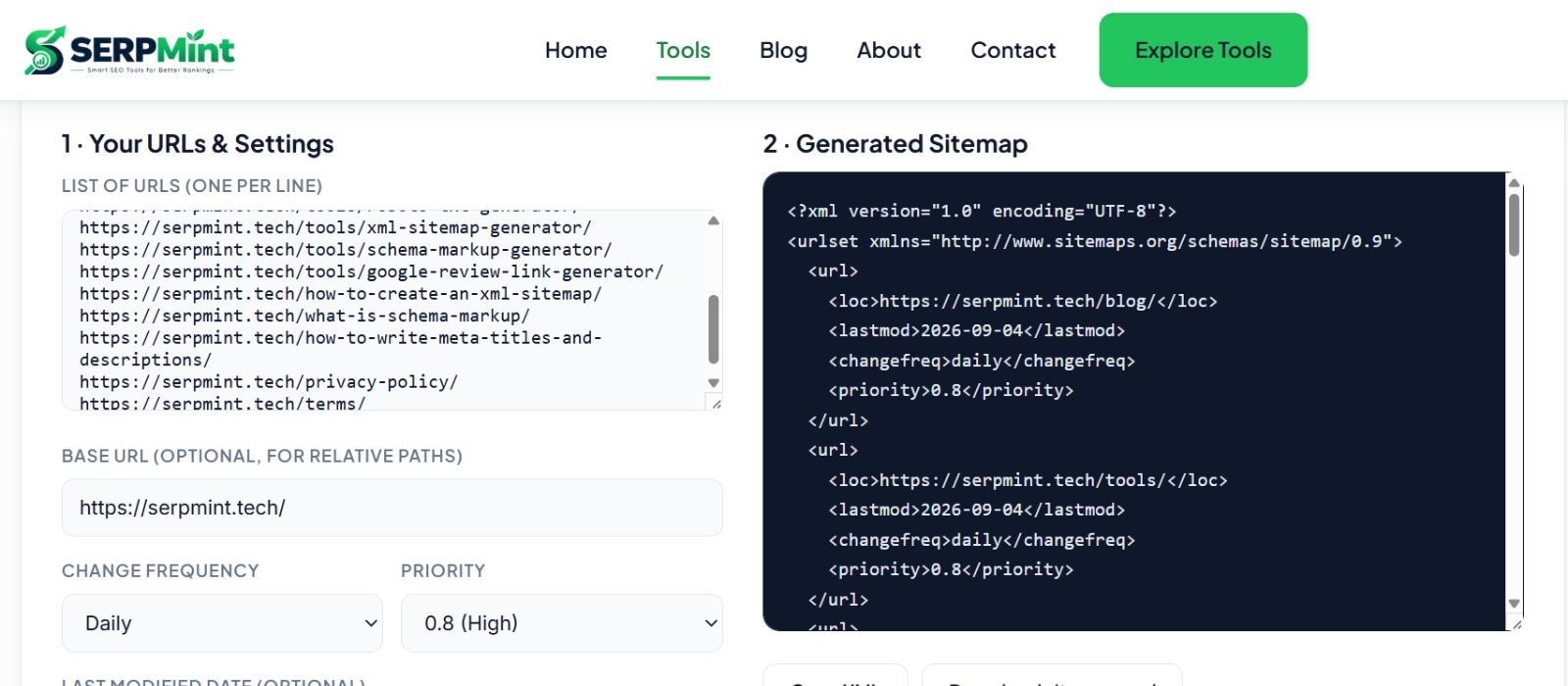Click the google-review-link-generator URL line
The image size is (1568, 686).
click(x=371, y=271)
